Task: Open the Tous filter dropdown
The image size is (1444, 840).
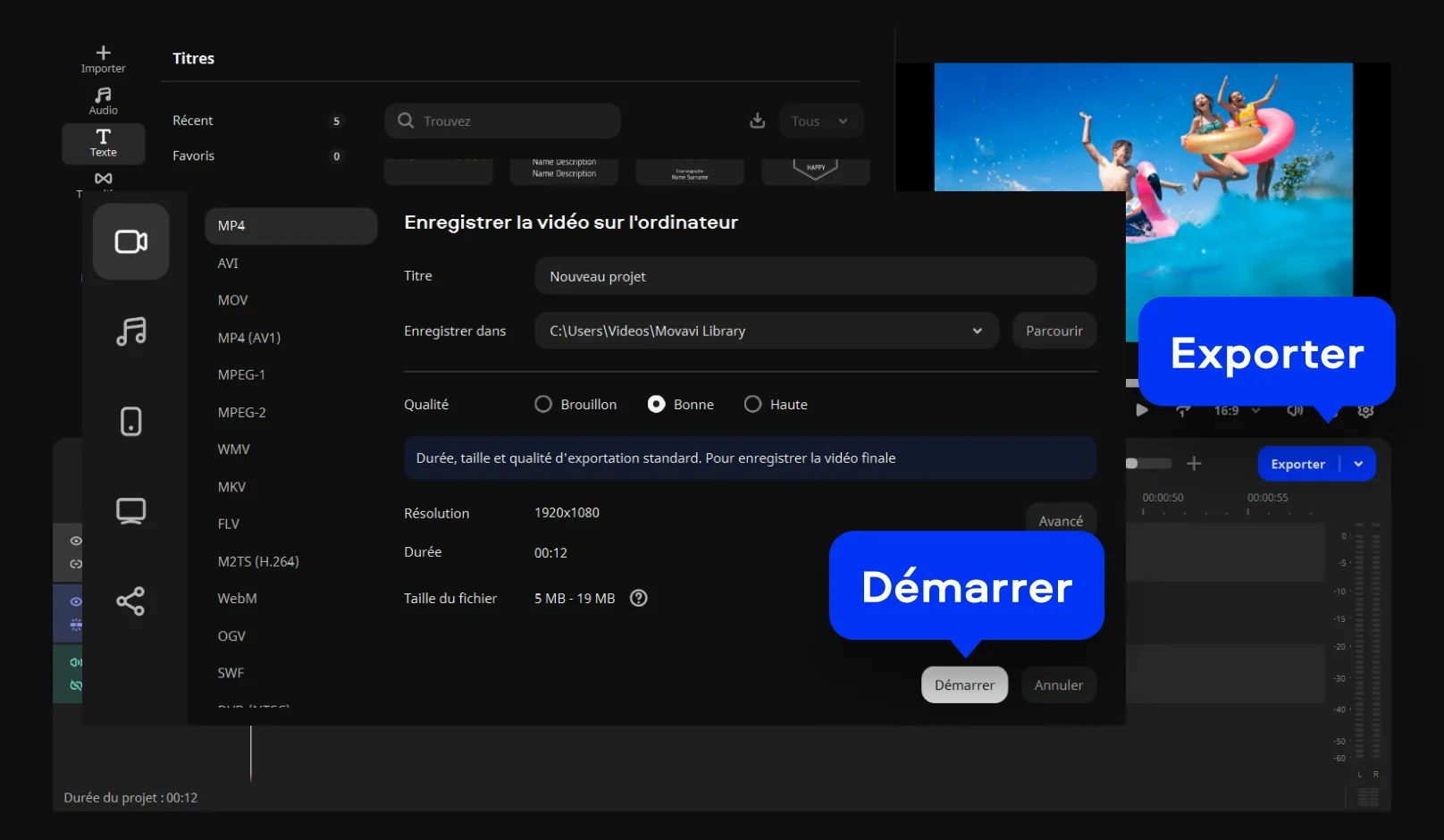Action: [820, 121]
